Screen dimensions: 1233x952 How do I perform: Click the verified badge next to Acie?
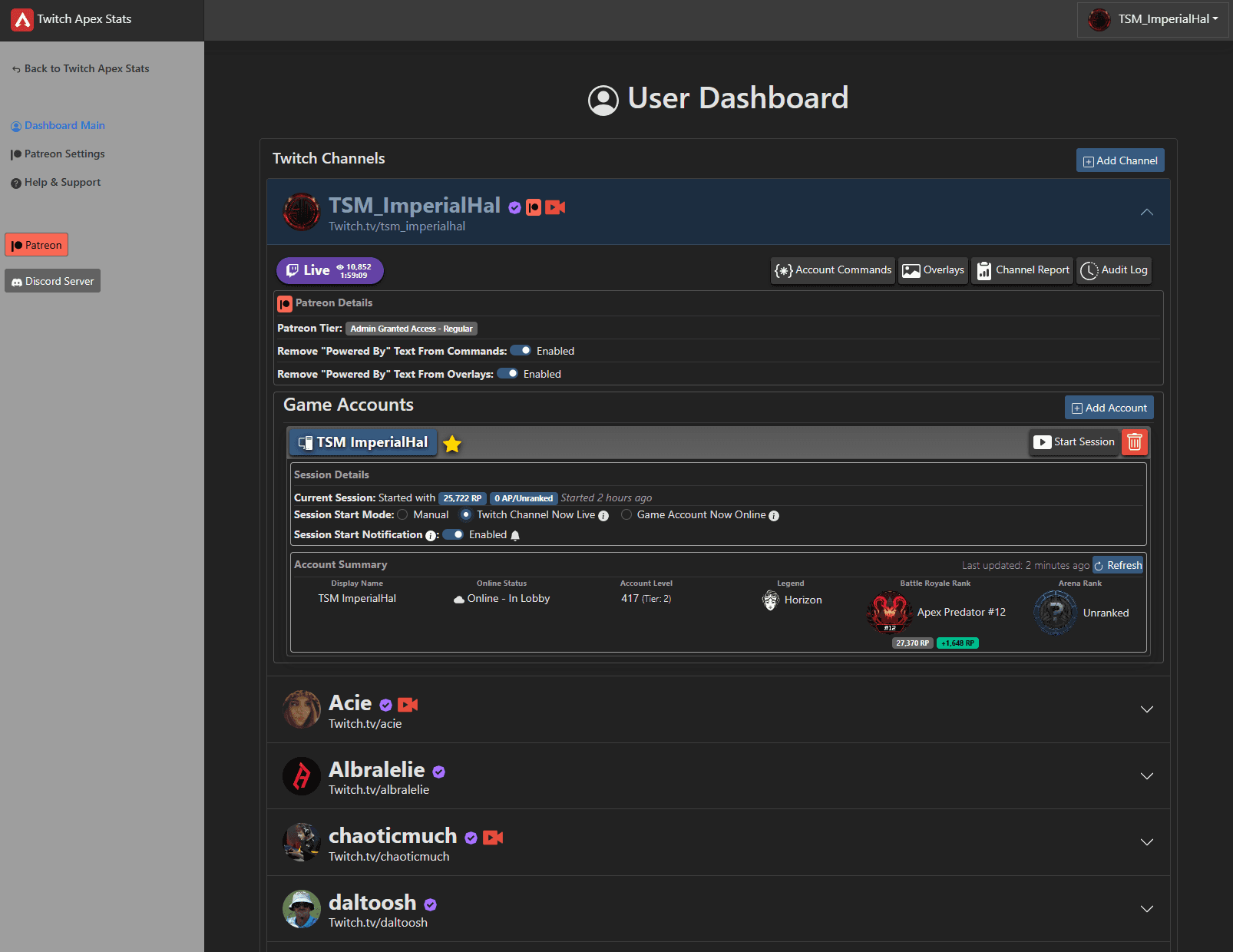(x=386, y=705)
